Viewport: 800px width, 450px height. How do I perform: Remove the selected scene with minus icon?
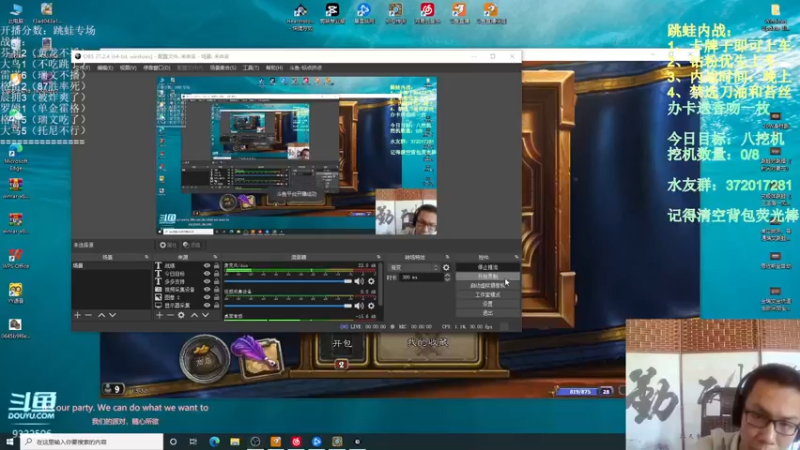point(89,315)
